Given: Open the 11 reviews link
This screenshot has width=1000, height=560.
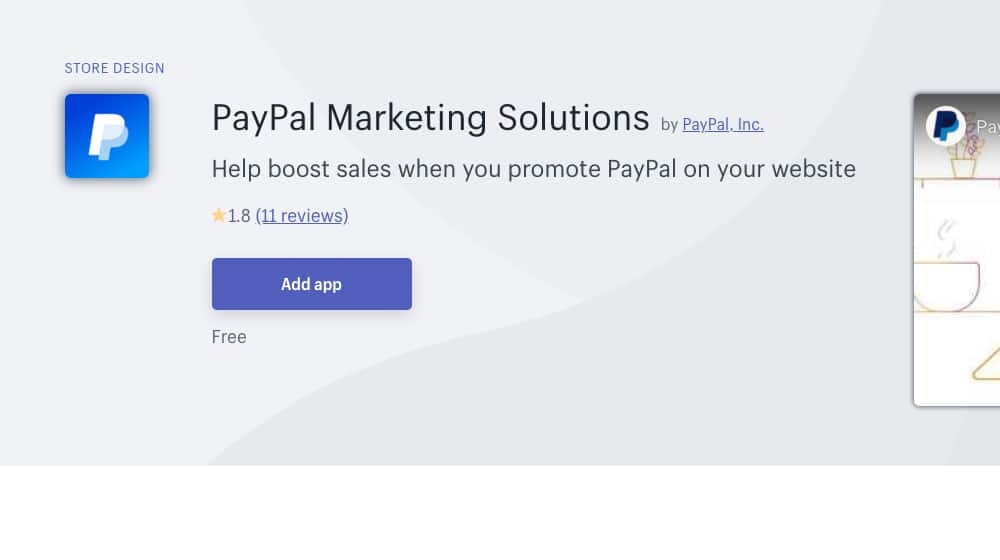Looking at the screenshot, I should pos(302,216).
